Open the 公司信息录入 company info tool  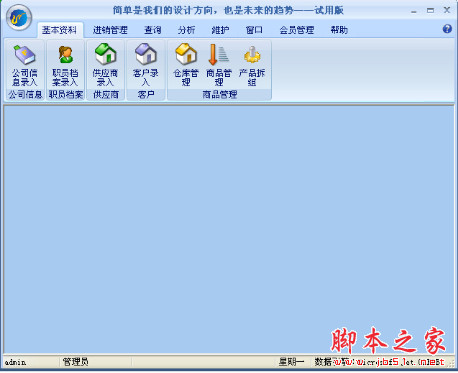25,65
